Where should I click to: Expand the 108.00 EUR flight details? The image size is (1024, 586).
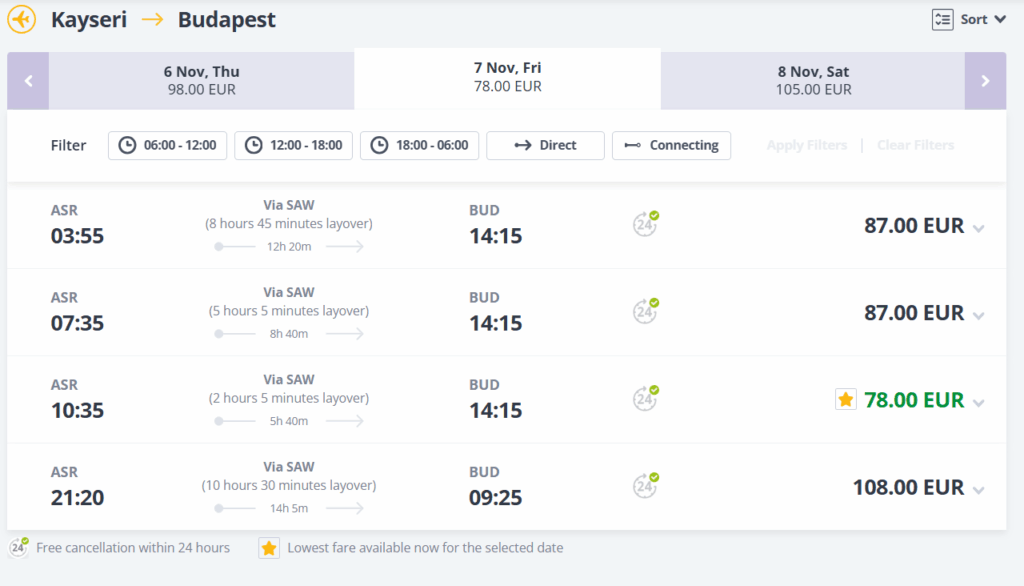pyautogui.click(x=978, y=490)
